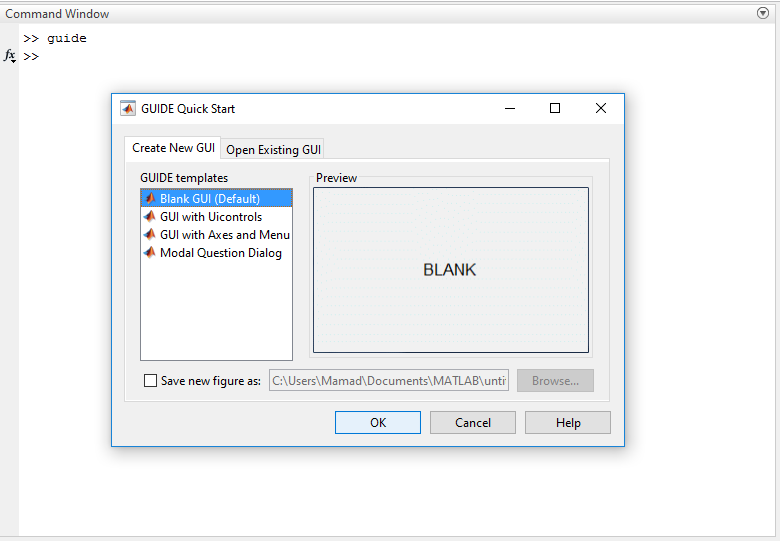Click the Browse... button

555,380
